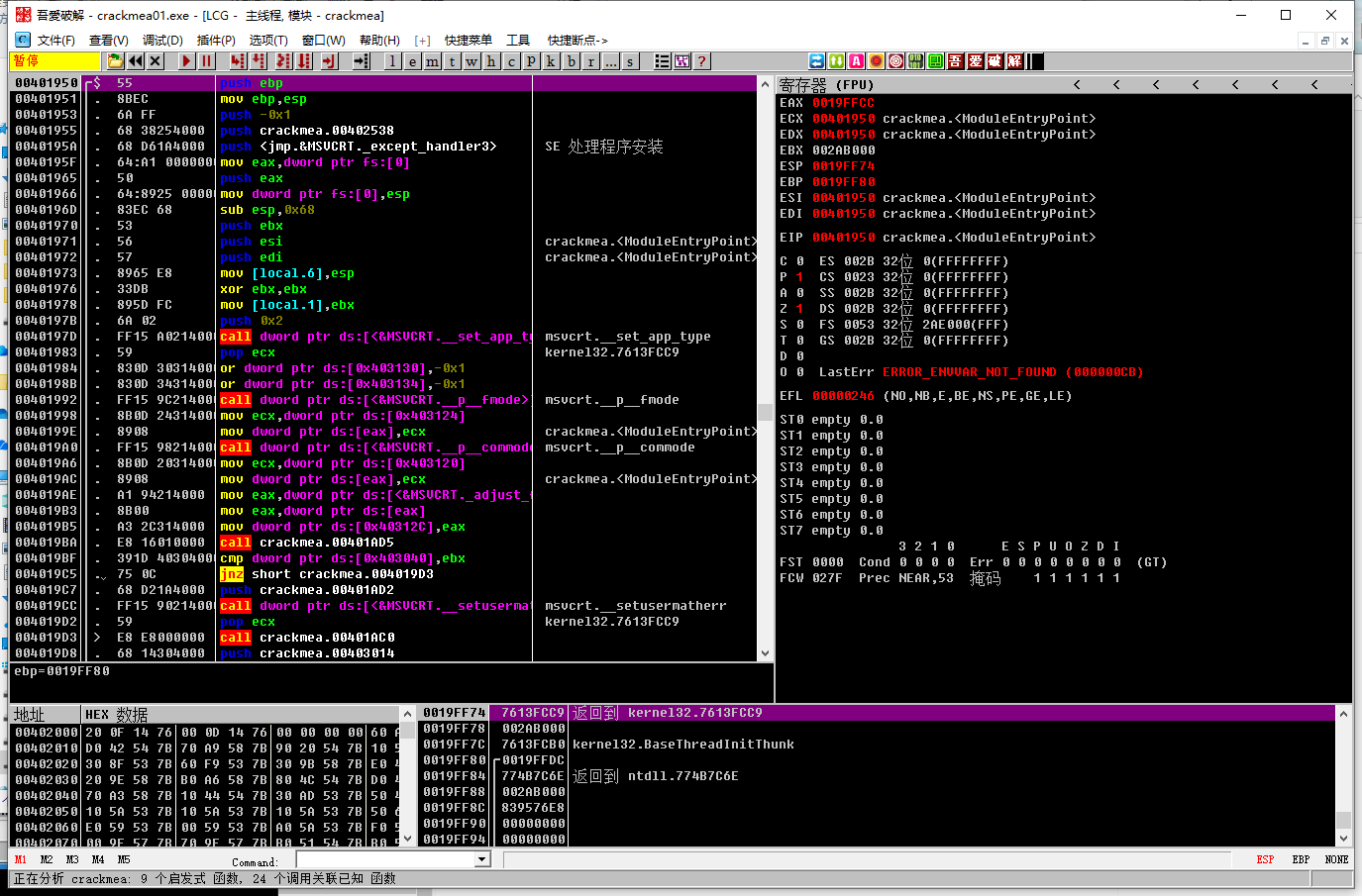Toggle the Z flag value in registers

tap(799, 309)
